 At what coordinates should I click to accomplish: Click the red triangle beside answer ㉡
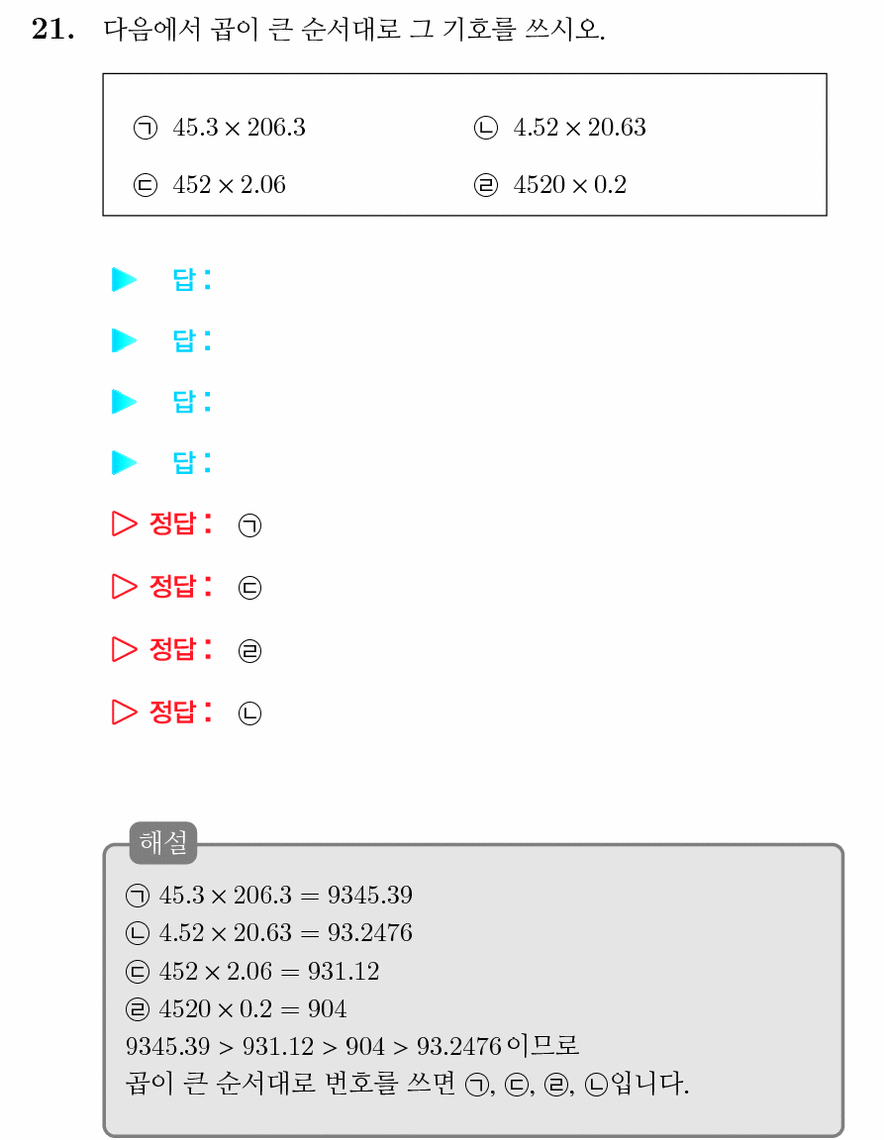(x=124, y=712)
